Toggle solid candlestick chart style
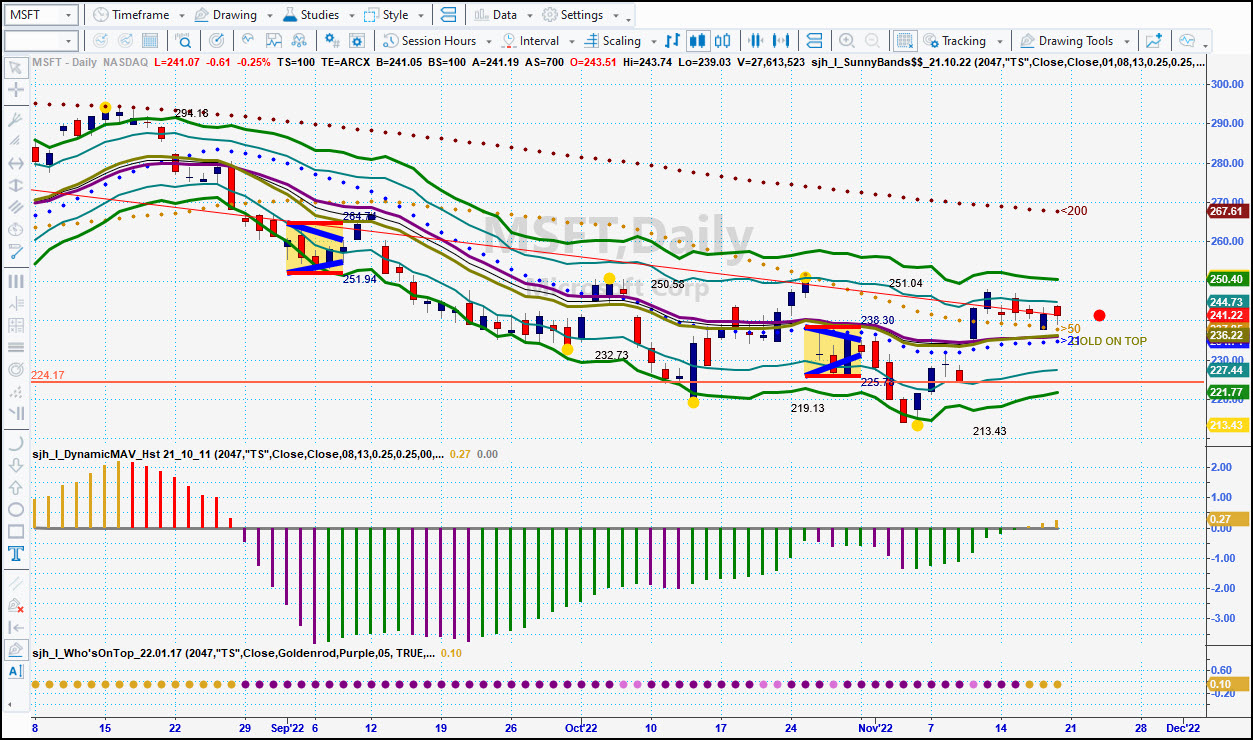This screenshot has width=1253, height=740. (x=698, y=41)
